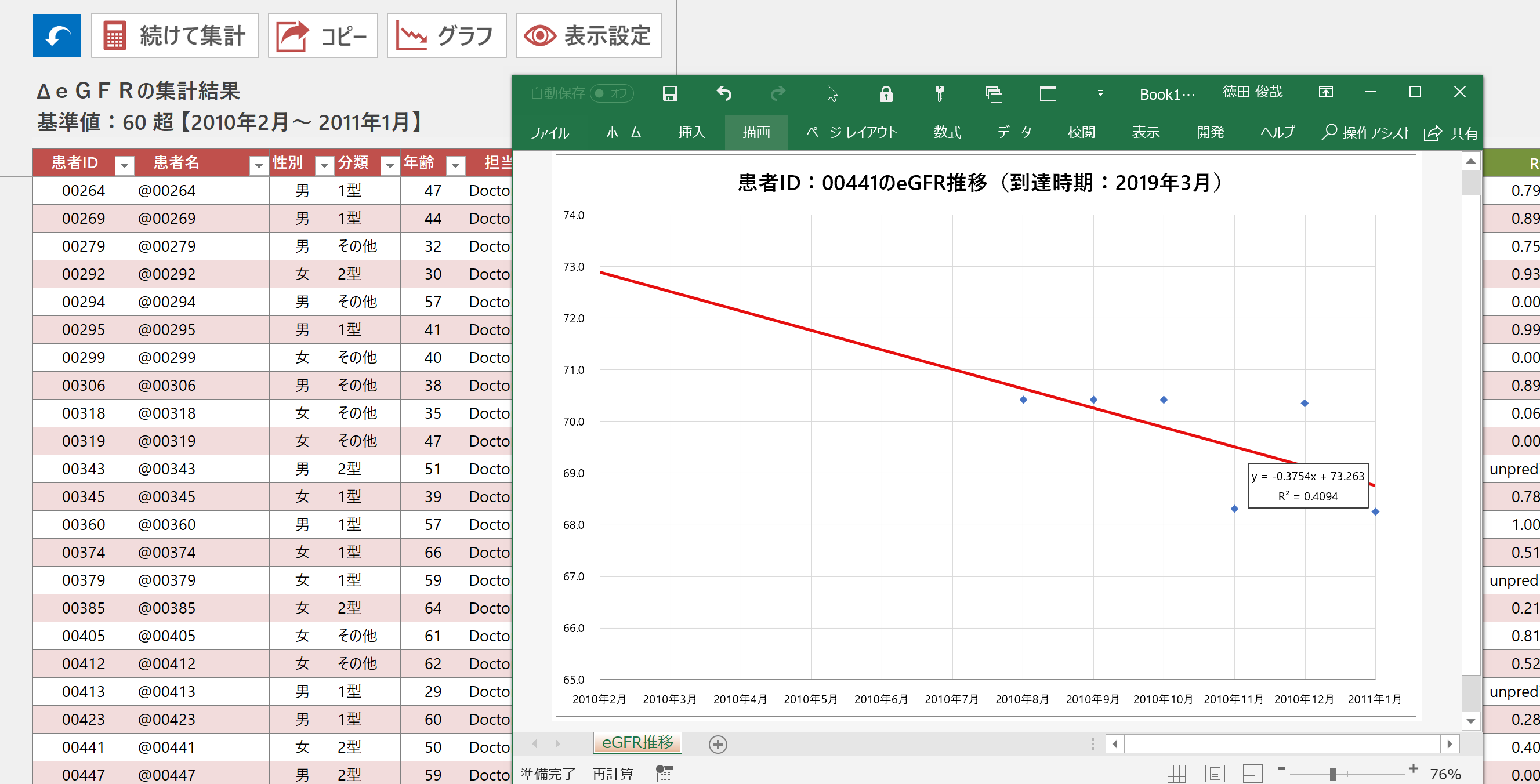
Task: Click the 続けて集計 button
Action: 175,36
